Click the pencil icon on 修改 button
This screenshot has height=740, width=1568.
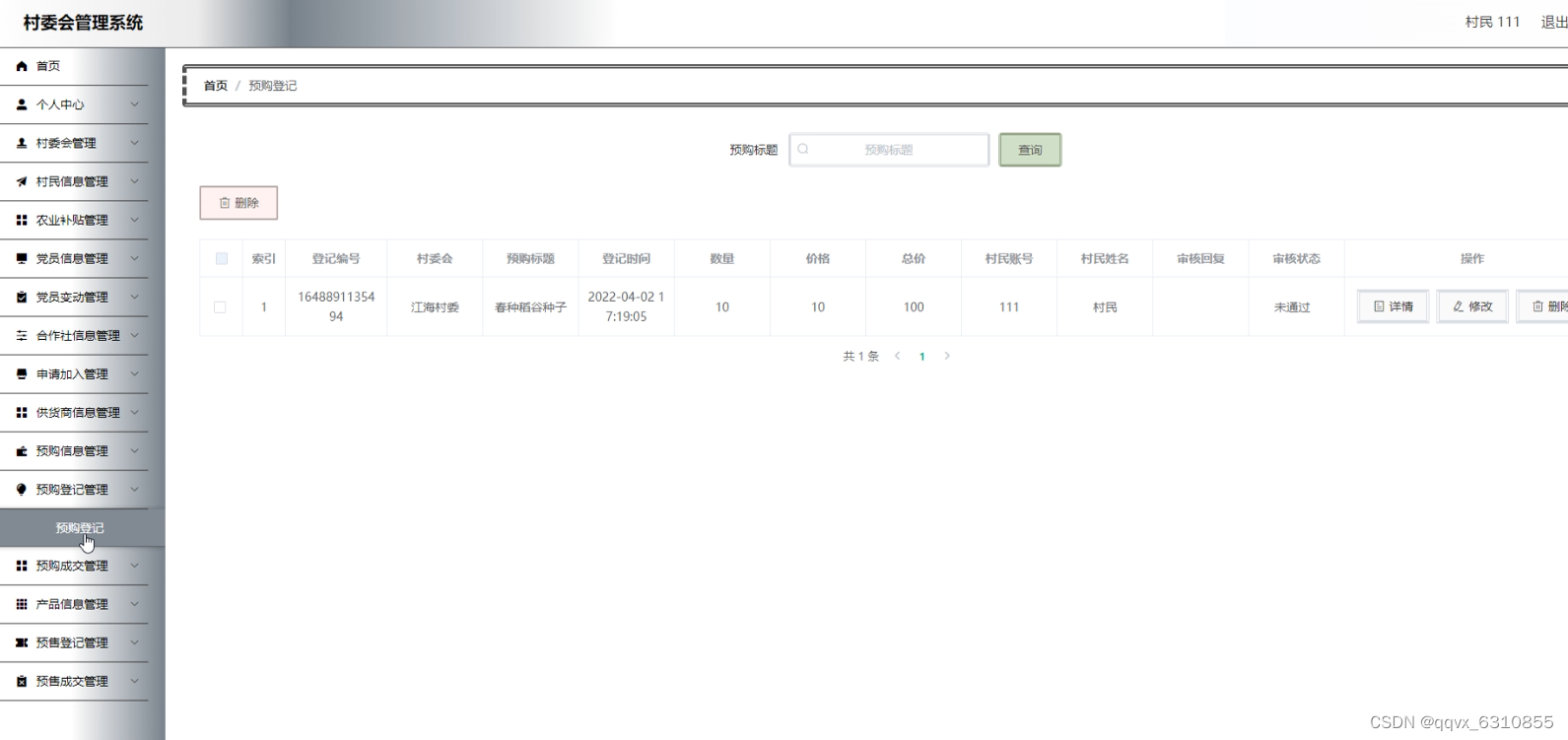coord(1459,306)
